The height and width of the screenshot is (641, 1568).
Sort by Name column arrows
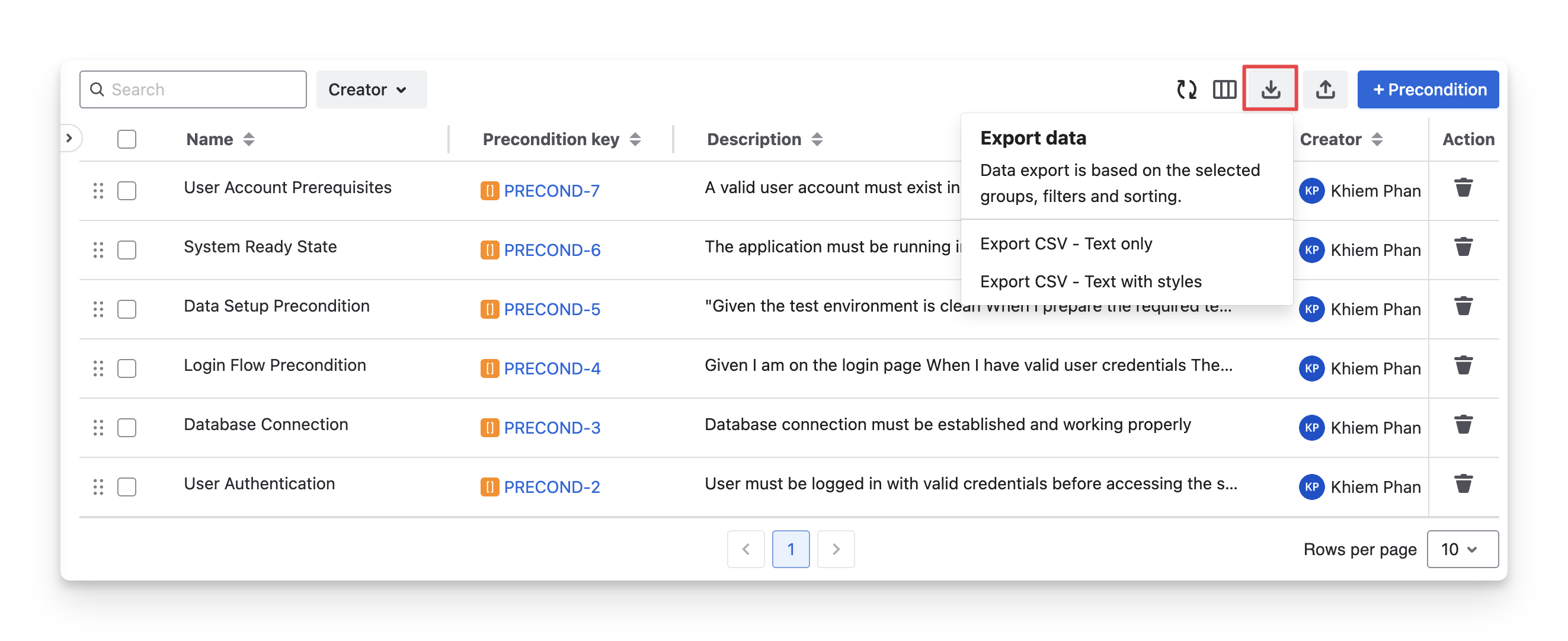(248, 139)
